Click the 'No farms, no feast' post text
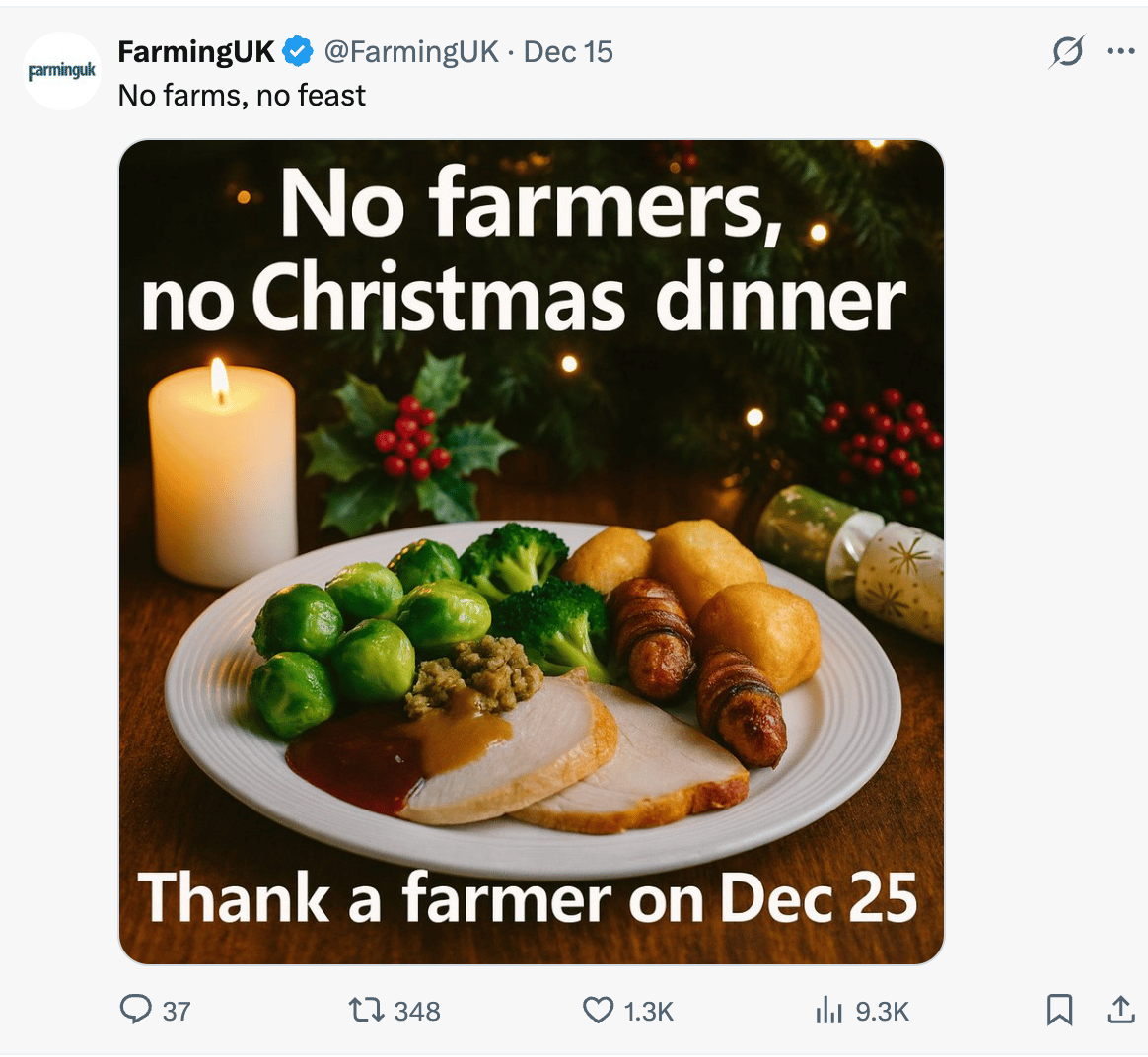The height and width of the screenshot is (1057, 1148). 242,96
